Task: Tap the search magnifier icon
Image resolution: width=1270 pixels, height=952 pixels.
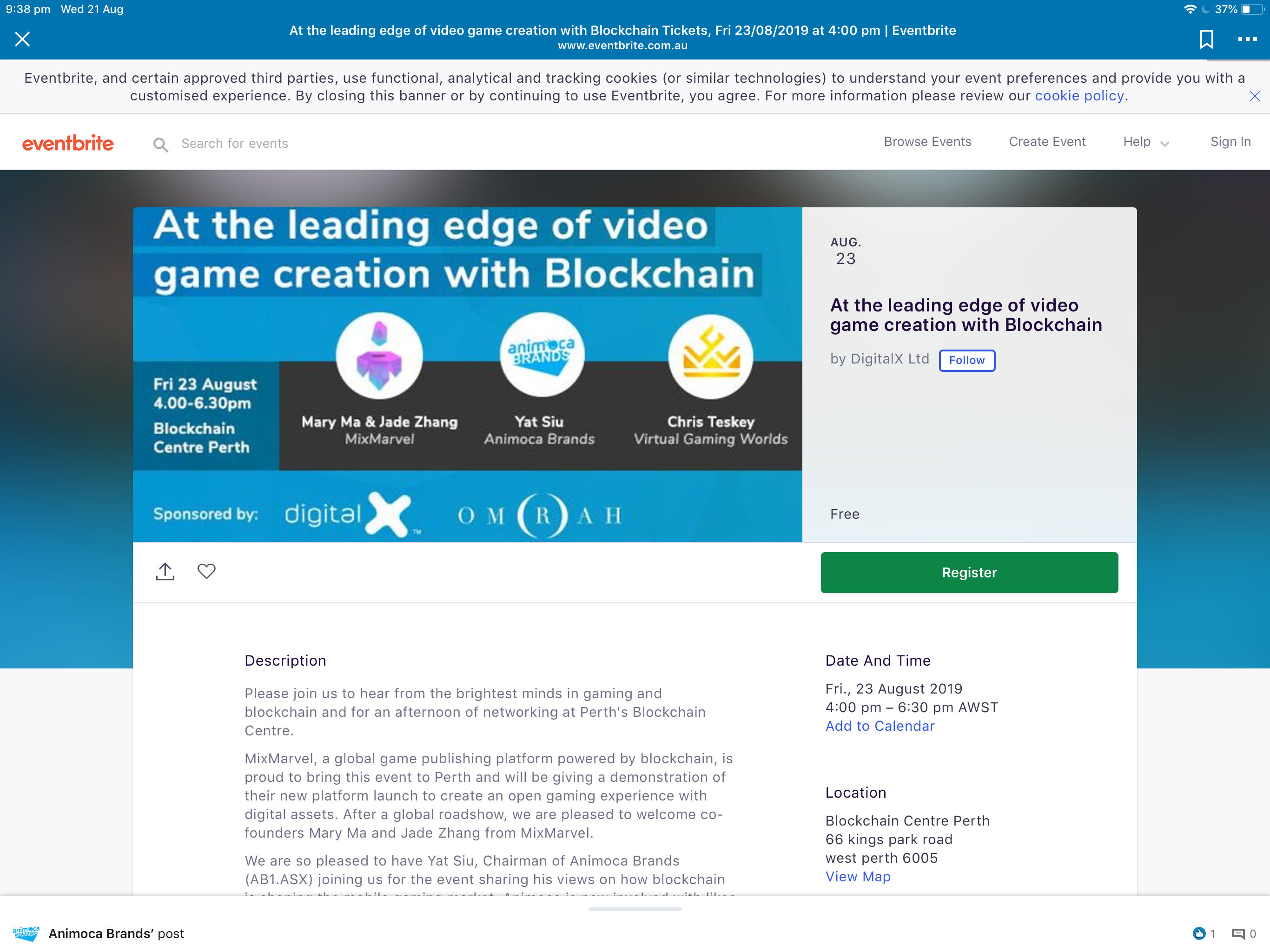Action: click(x=161, y=145)
